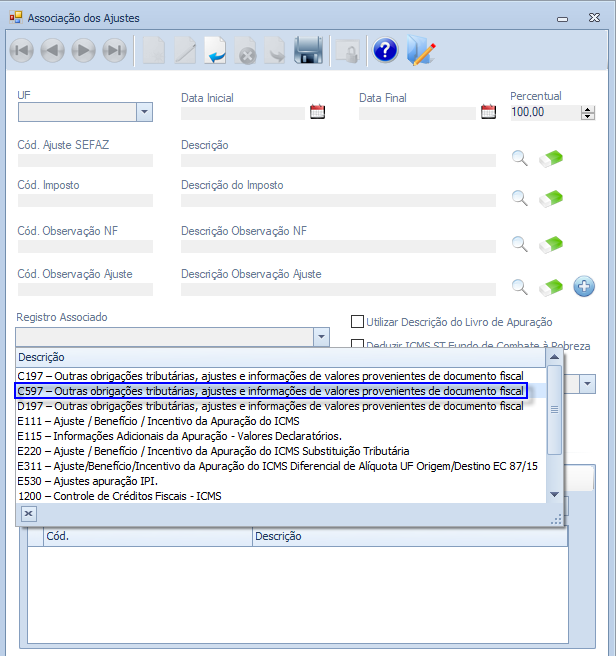This screenshot has width=616, height=656.
Task: Focus the Percentual value field
Action: (x=545, y=112)
